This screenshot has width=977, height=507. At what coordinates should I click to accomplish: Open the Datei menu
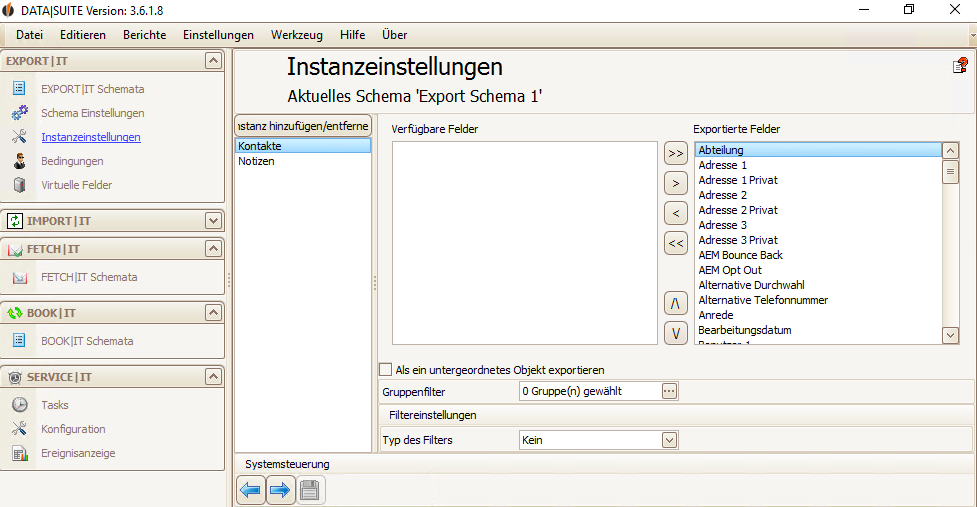coord(29,35)
